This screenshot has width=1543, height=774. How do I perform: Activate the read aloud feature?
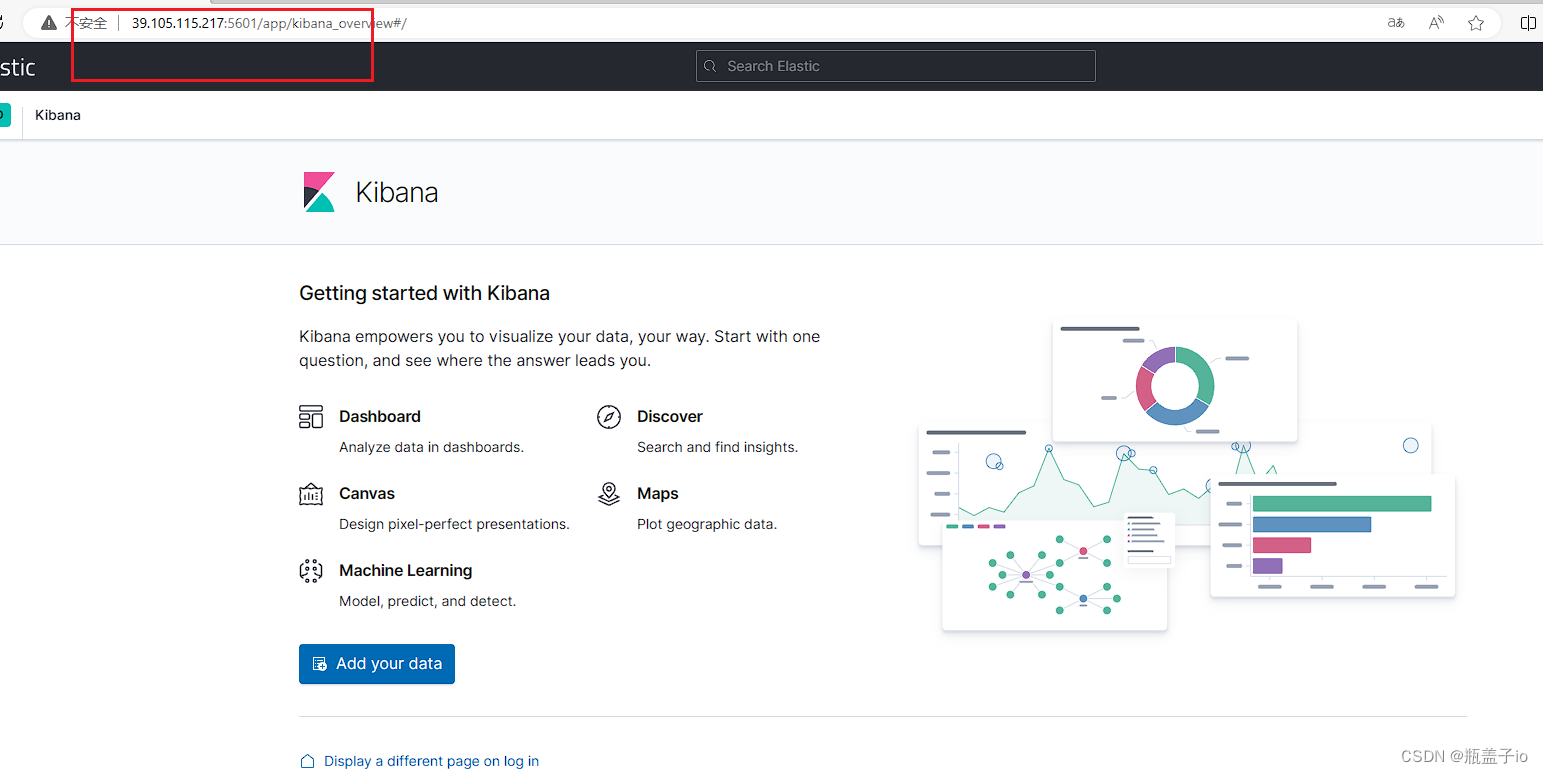1436,22
